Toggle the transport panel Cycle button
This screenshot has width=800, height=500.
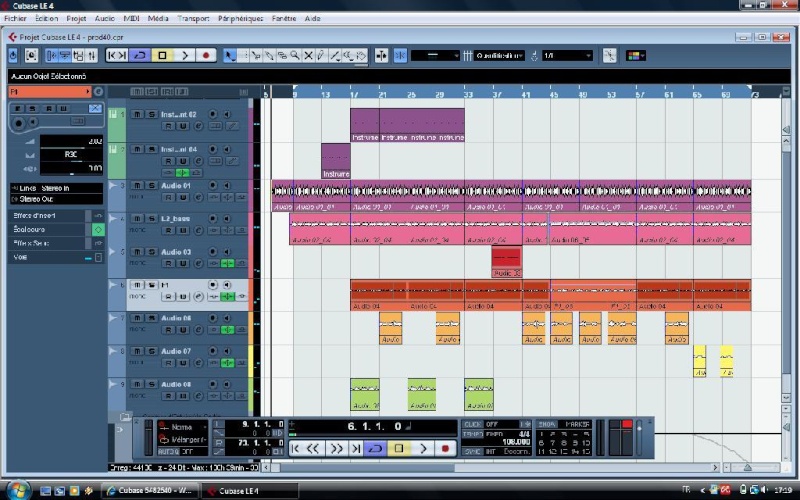point(375,448)
